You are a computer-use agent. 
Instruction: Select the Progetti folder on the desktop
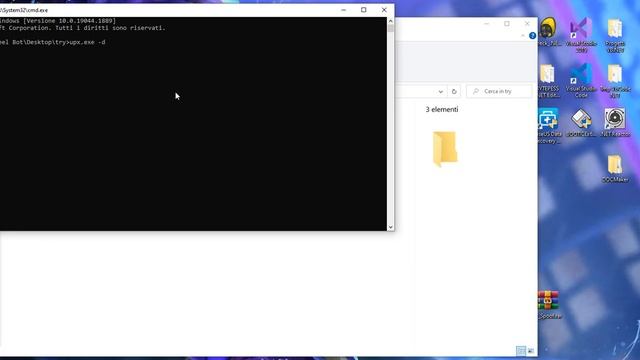coord(615,36)
